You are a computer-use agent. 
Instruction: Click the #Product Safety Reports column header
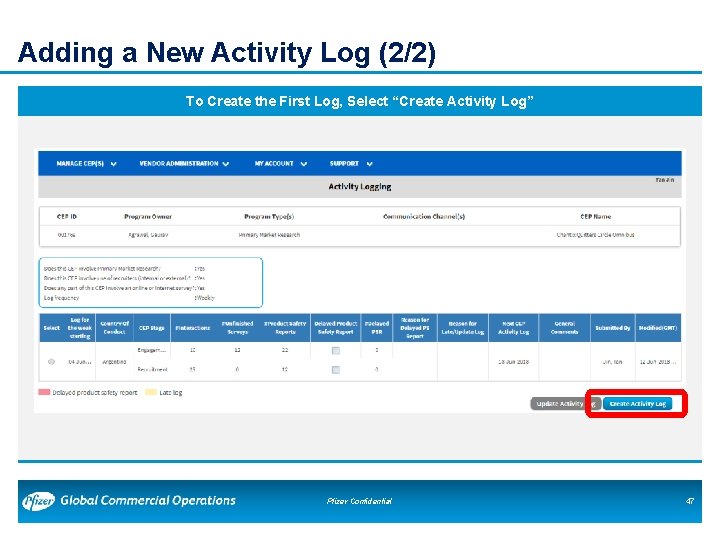[x=285, y=328]
